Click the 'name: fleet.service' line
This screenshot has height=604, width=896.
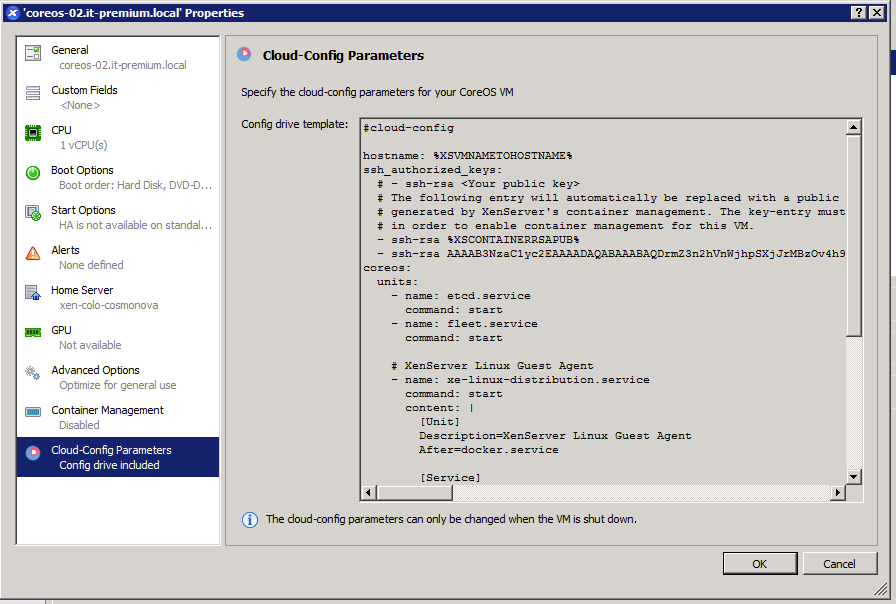click(x=464, y=323)
